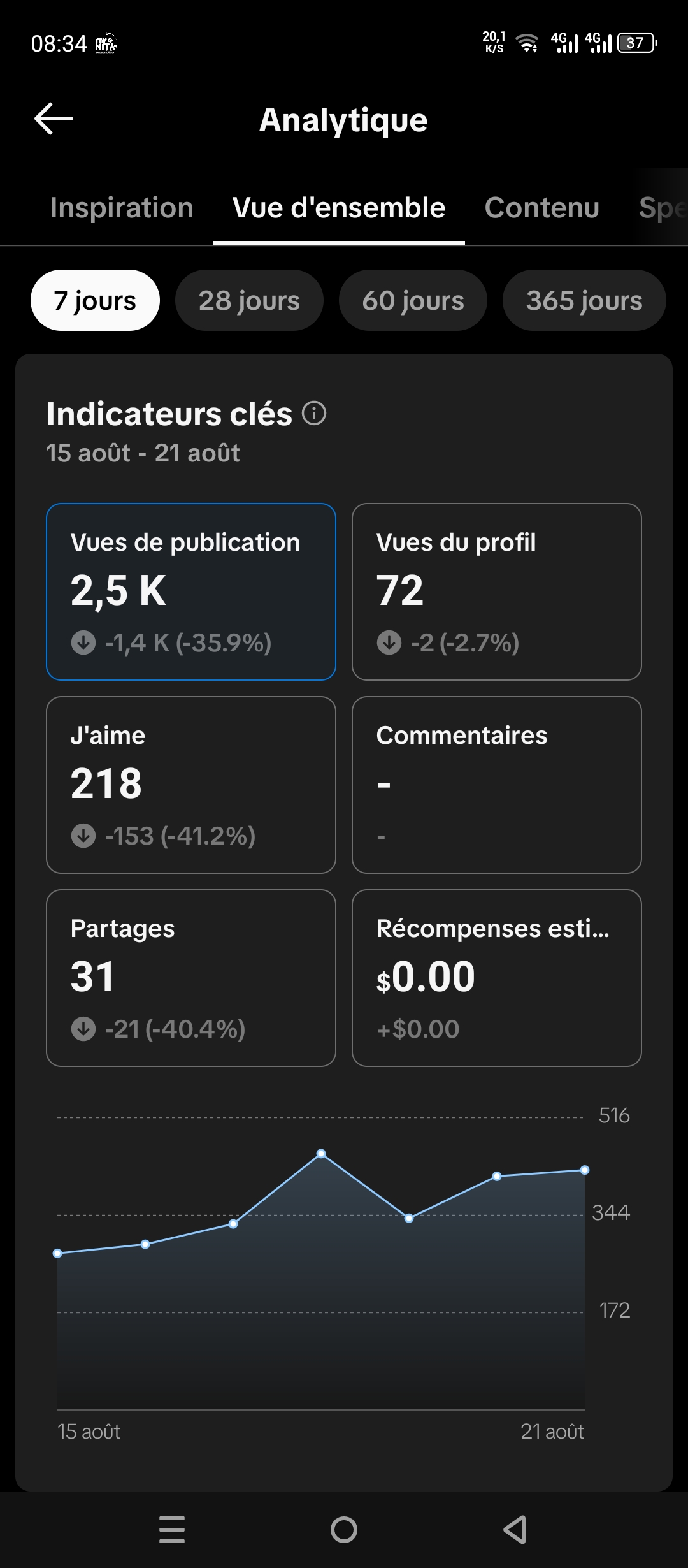Tap the Wi-Fi status icon
The image size is (688, 1568).
click(x=527, y=43)
